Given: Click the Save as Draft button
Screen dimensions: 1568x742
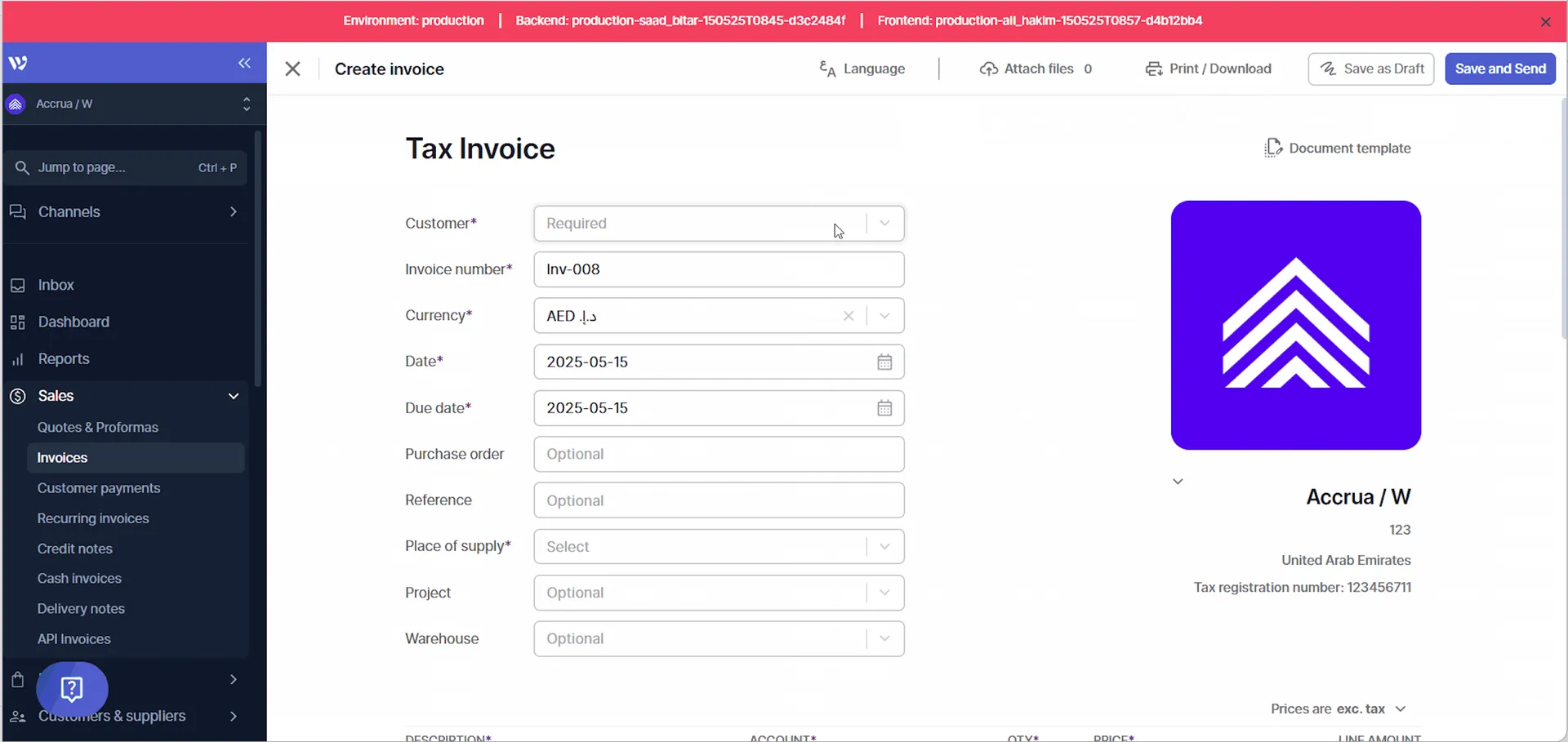Looking at the screenshot, I should coord(1371,69).
